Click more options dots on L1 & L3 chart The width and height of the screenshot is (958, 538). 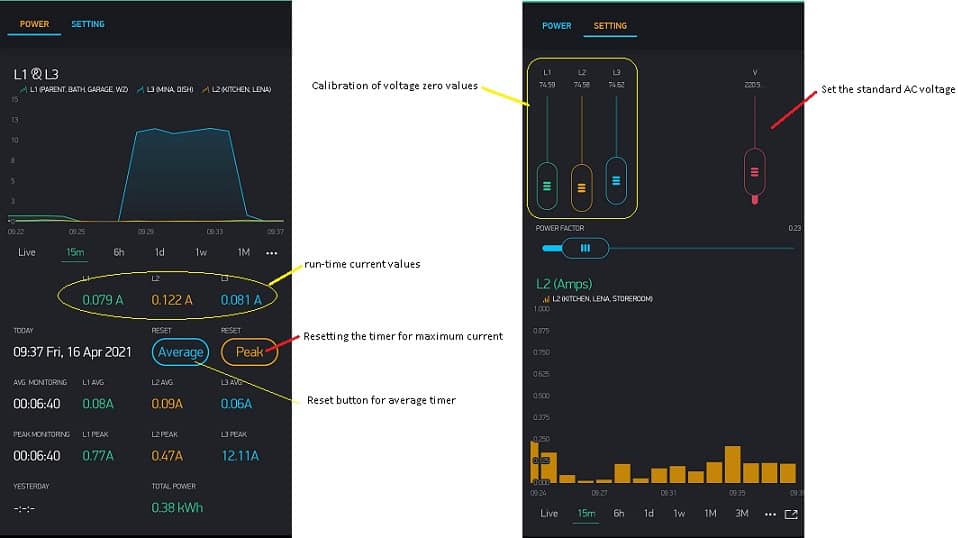tap(271, 253)
